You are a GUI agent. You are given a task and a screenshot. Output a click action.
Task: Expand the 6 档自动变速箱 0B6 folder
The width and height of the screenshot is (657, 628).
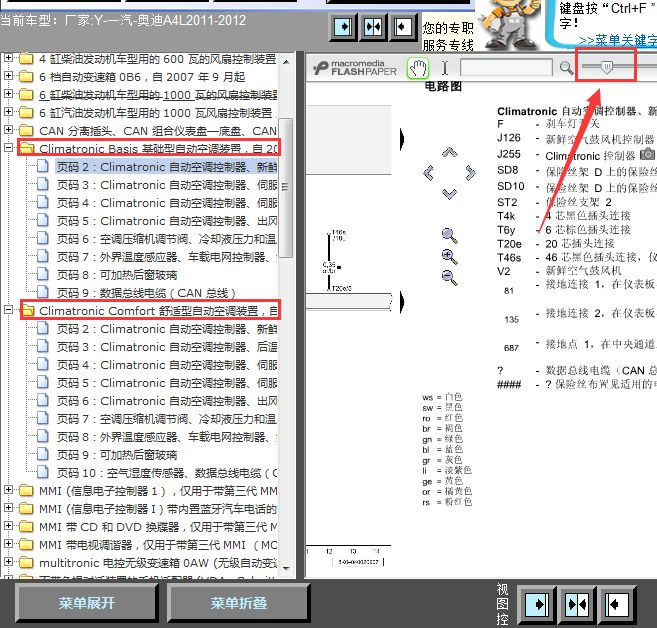(8, 76)
